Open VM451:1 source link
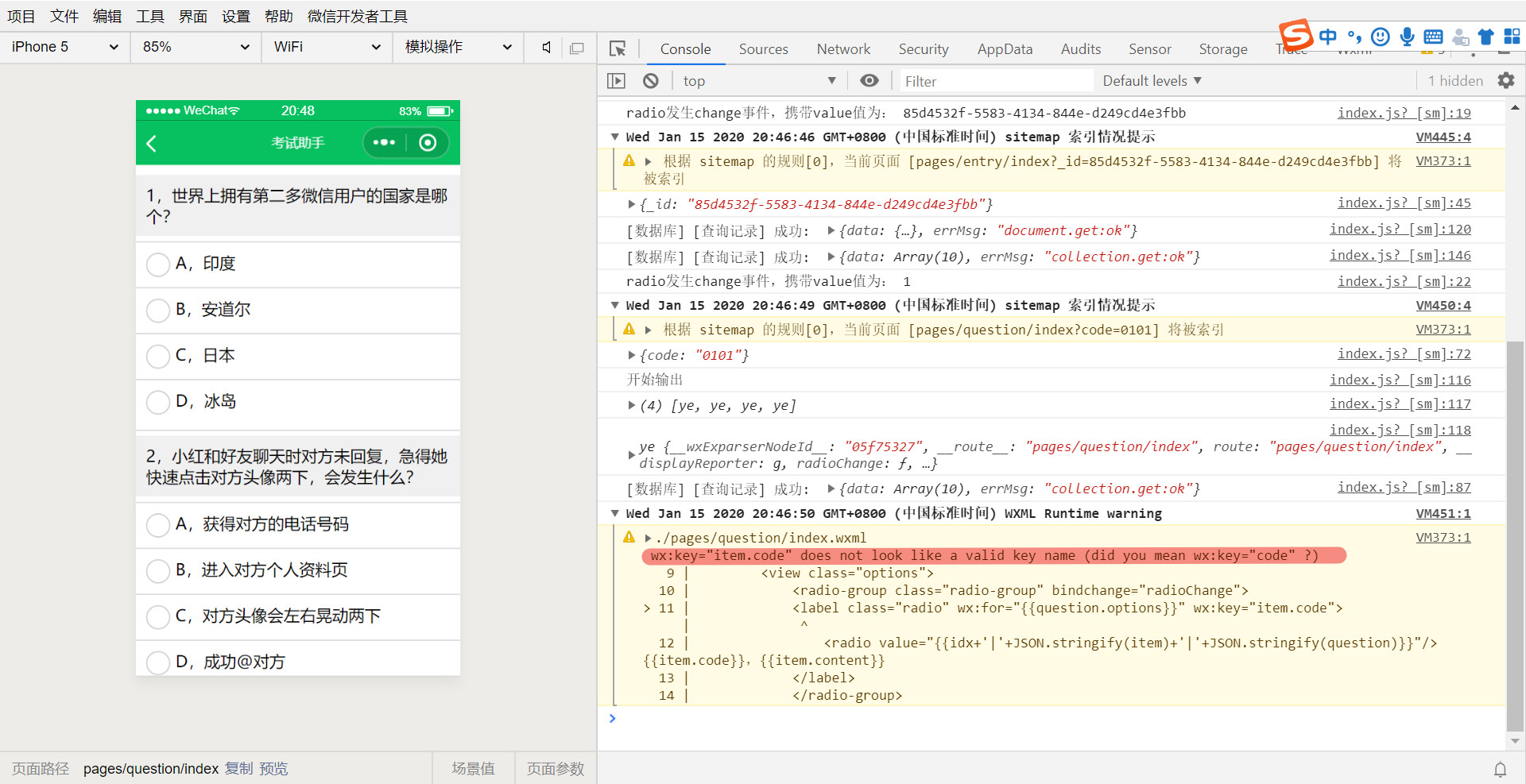 (x=1443, y=513)
